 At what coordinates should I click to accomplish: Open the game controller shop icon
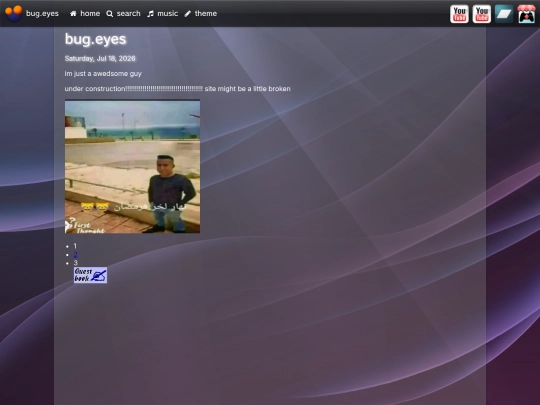point(527,14)
